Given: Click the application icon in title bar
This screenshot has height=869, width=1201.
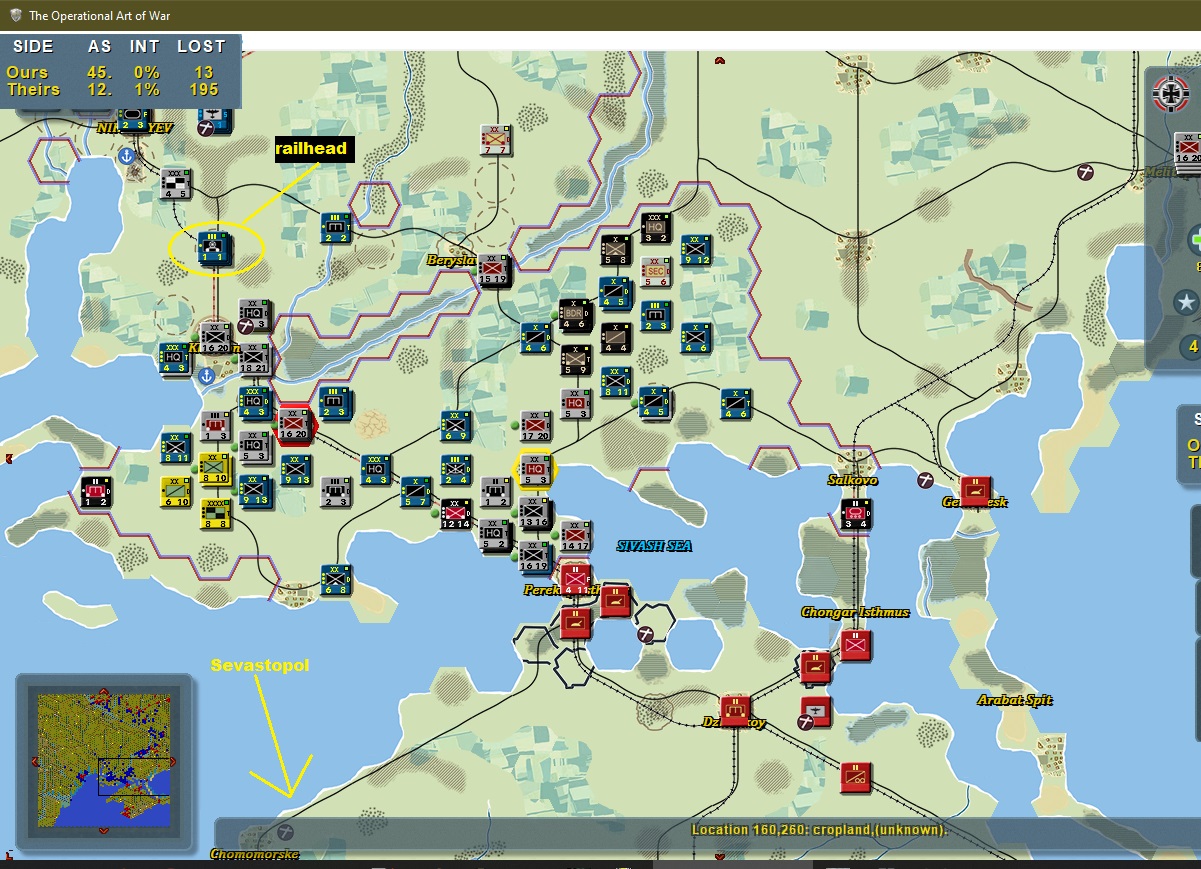Looking at the screenshot, I should (x=15, y=15).
